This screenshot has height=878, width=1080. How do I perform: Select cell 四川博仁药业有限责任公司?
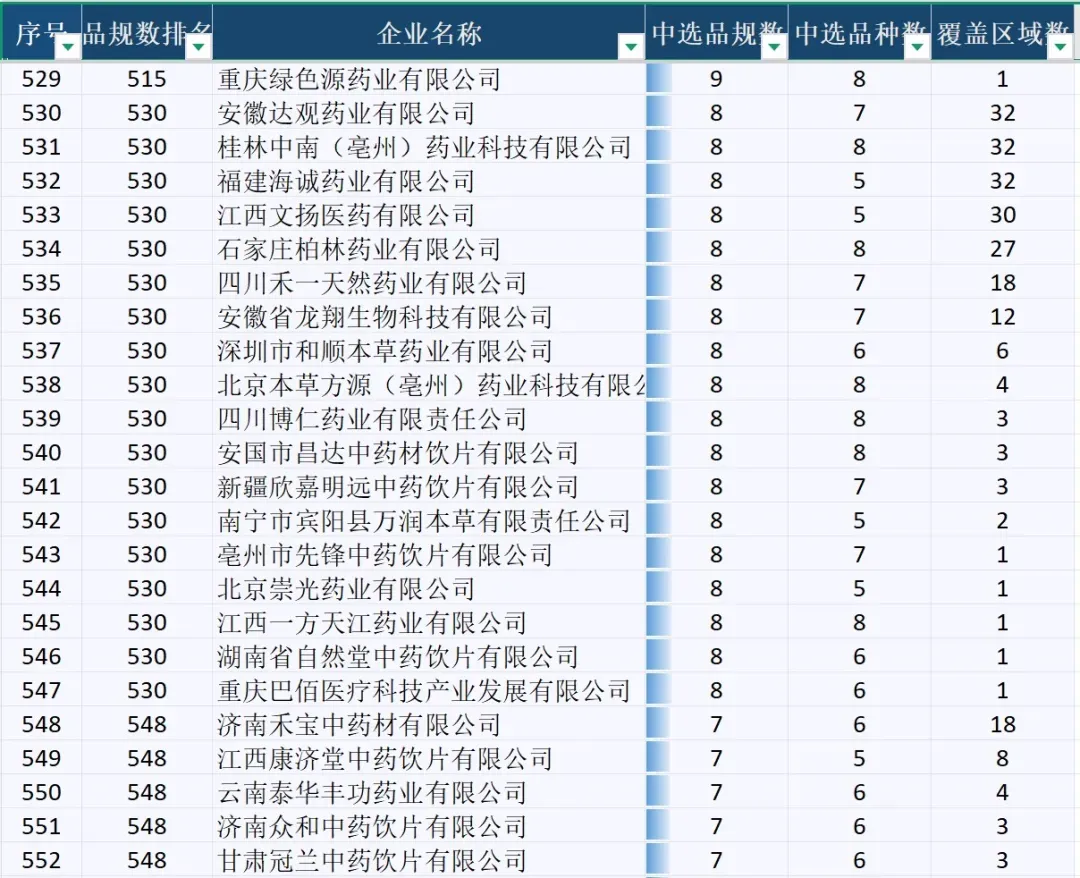point(428,418)
